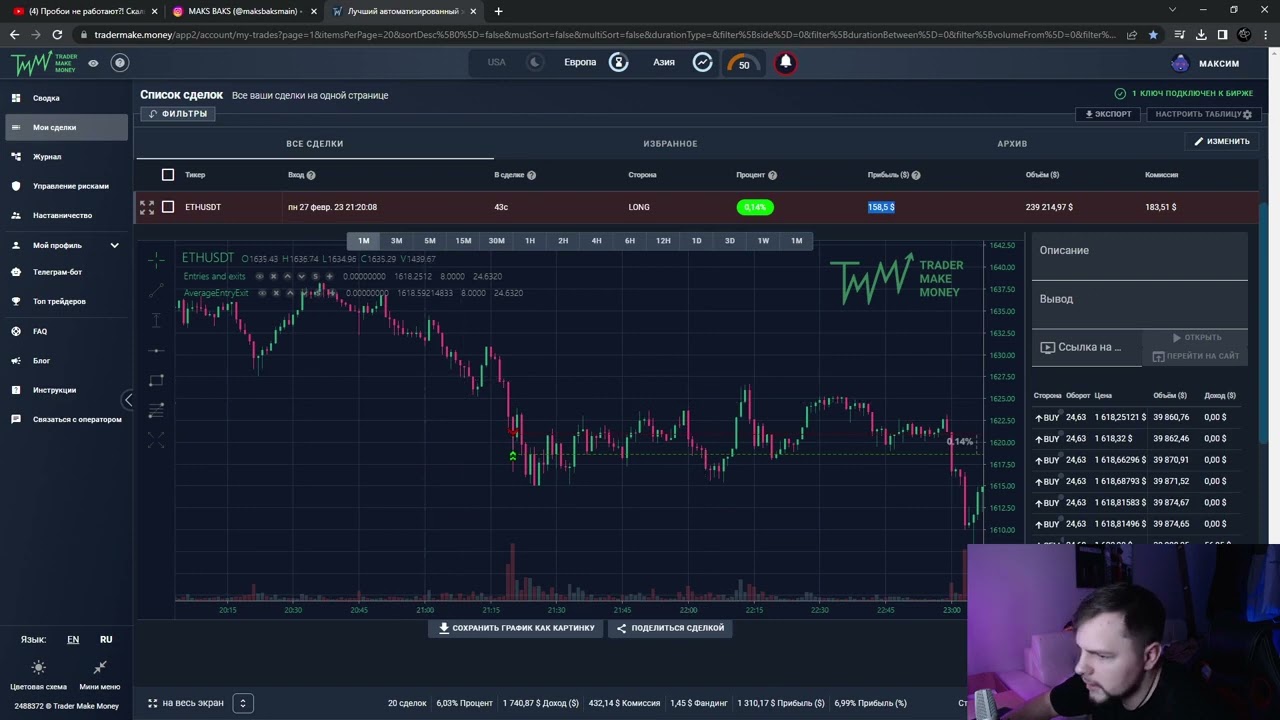This screenshot has width=1280, height=720.
Task: Click the ЭКСПОРТ button
Action: [1108, 114]
